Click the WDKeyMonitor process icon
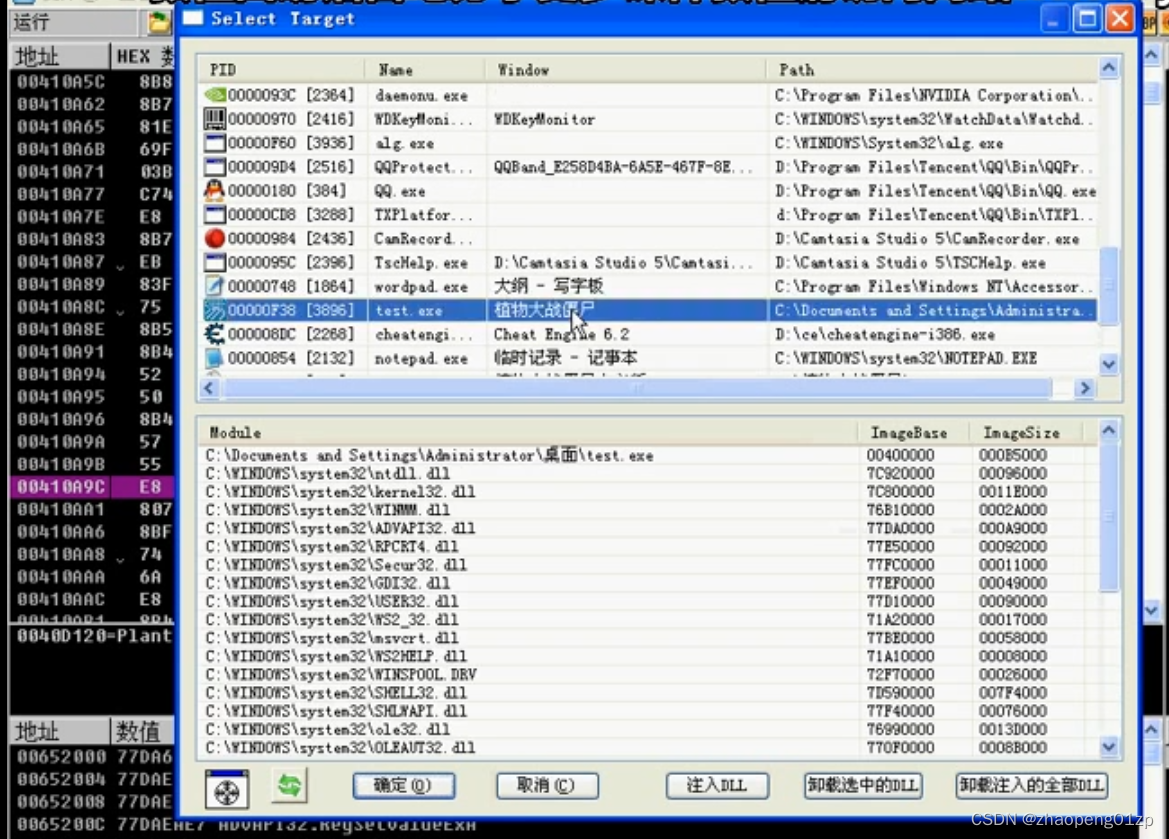Screen dimensions: 1169x839 (215, 119)
